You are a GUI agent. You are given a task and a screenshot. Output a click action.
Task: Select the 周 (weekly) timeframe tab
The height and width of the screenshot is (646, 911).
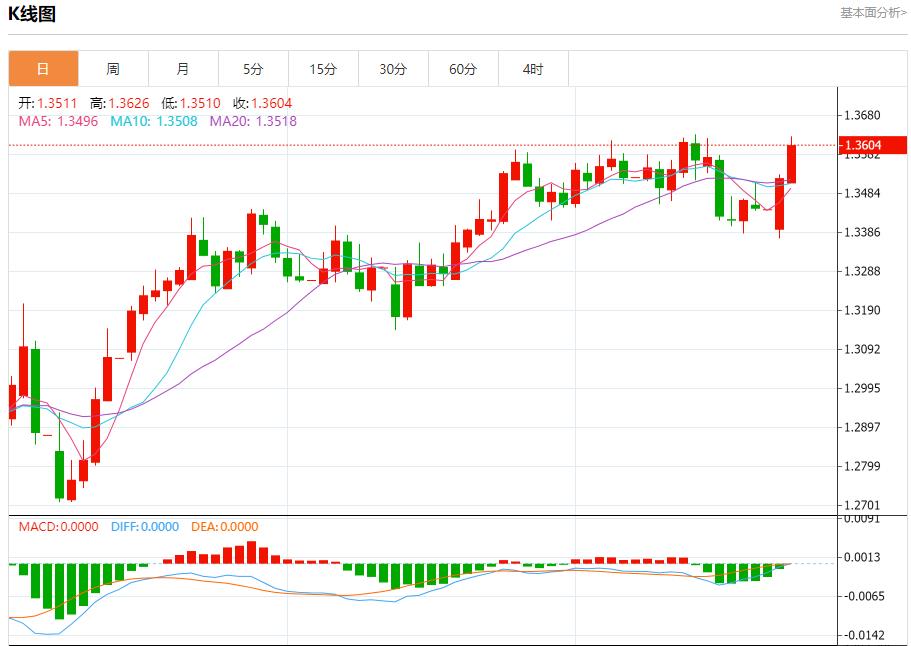point(113,69)
